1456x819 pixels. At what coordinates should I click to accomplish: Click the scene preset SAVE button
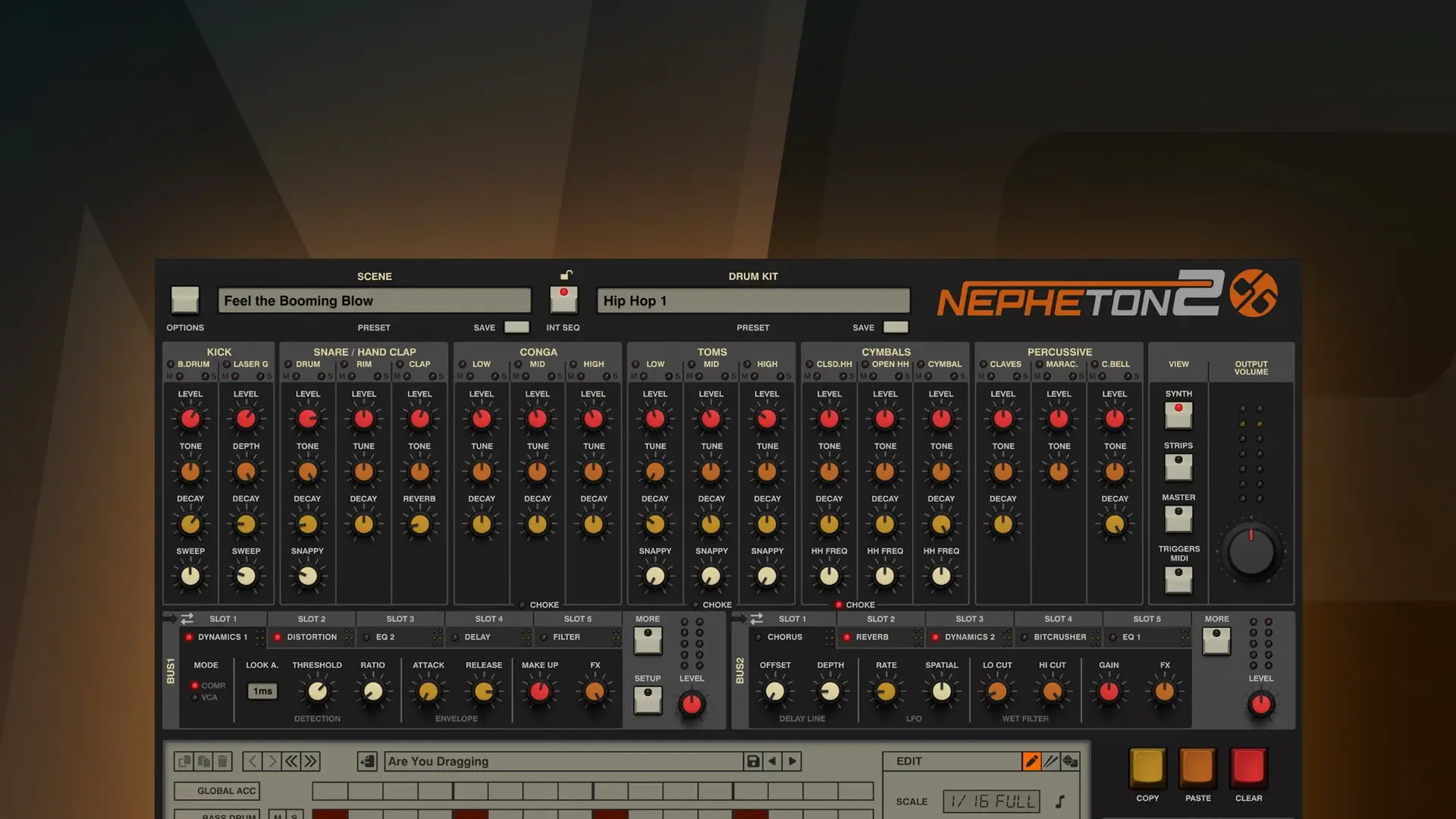coord(516,327)
